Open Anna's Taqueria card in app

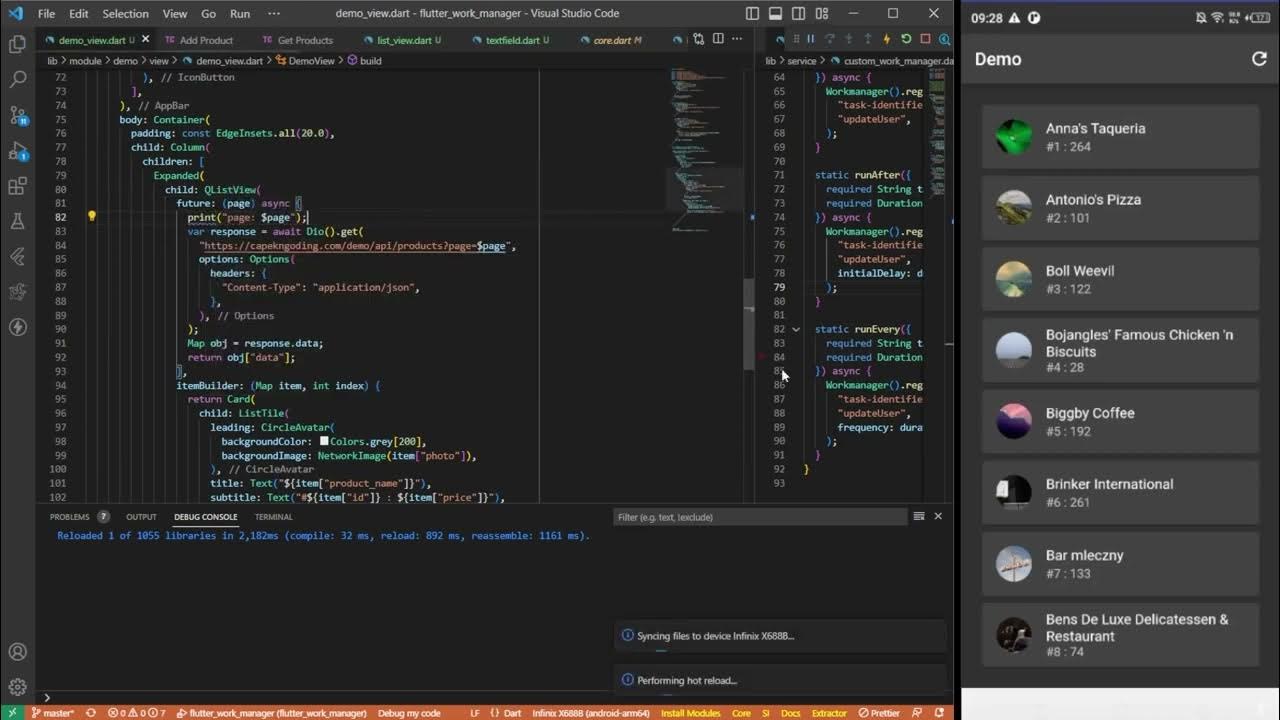1120,137
